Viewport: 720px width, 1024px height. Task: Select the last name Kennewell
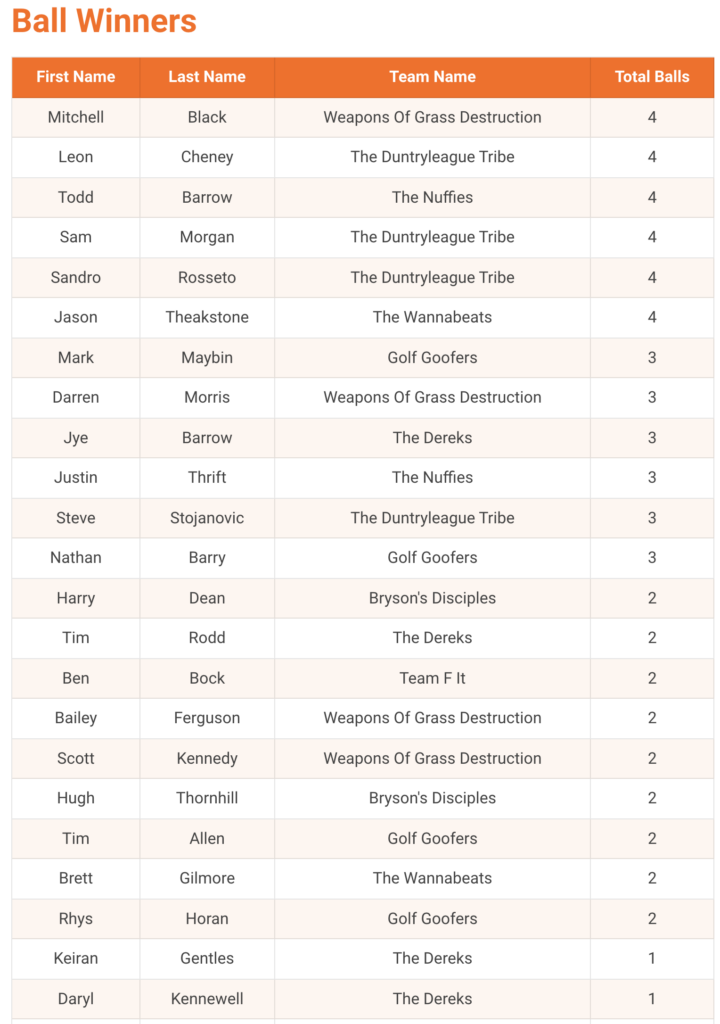click(x=207, y=999)
